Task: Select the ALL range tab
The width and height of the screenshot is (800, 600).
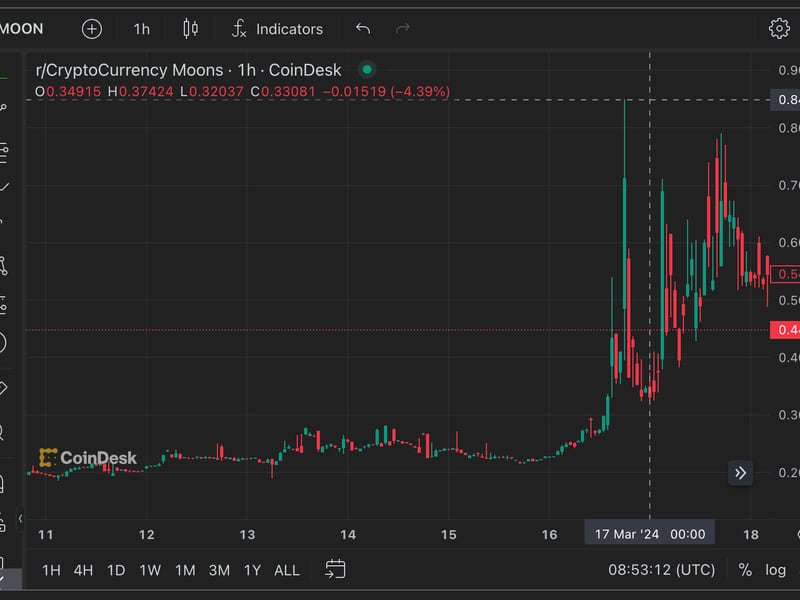Action: pos(287,569)
